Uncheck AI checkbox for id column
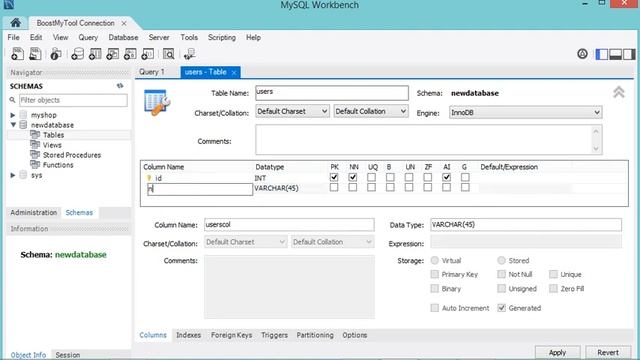The image size is (640, 360). pos(447,177)
